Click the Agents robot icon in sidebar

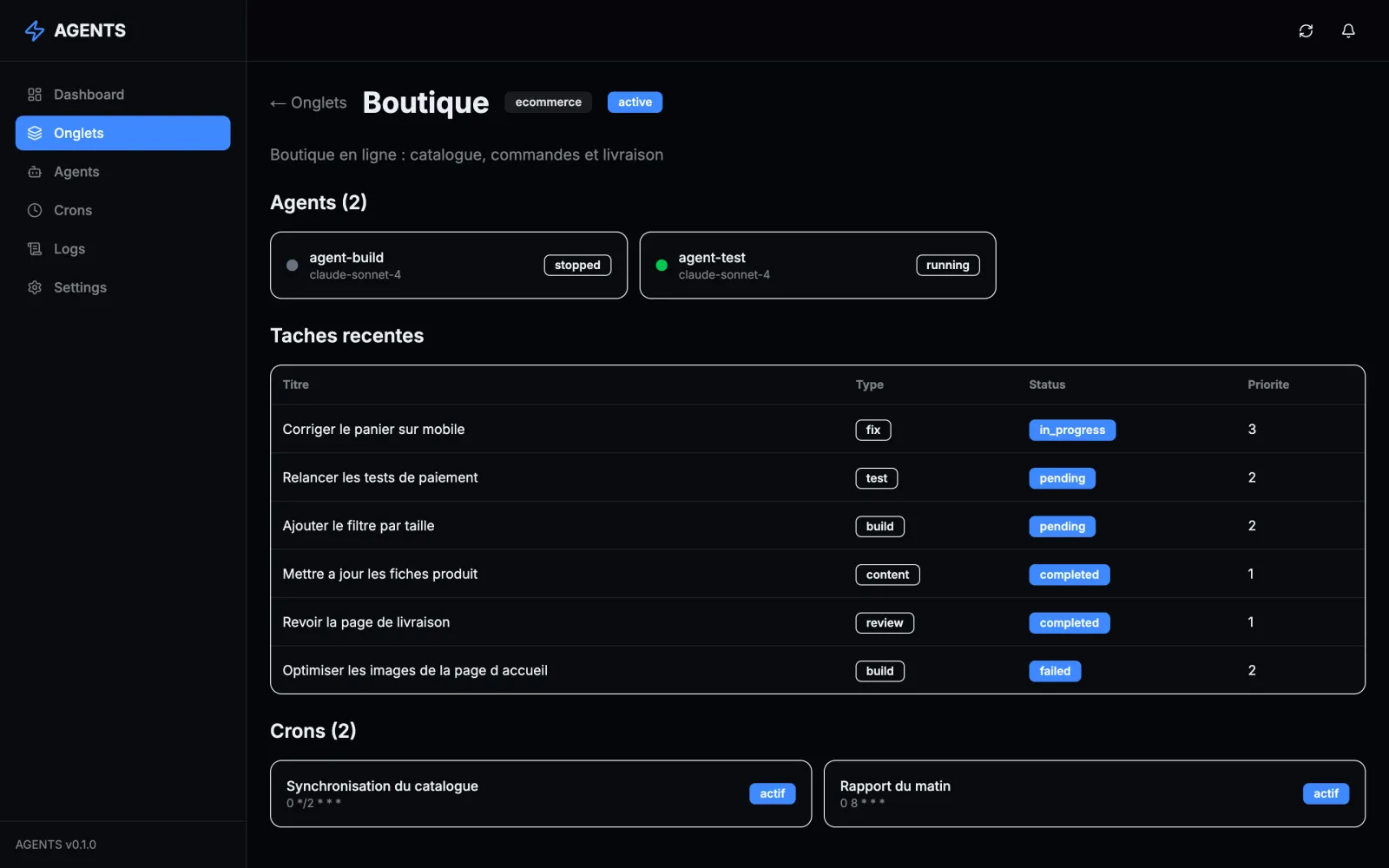point(35,172)
